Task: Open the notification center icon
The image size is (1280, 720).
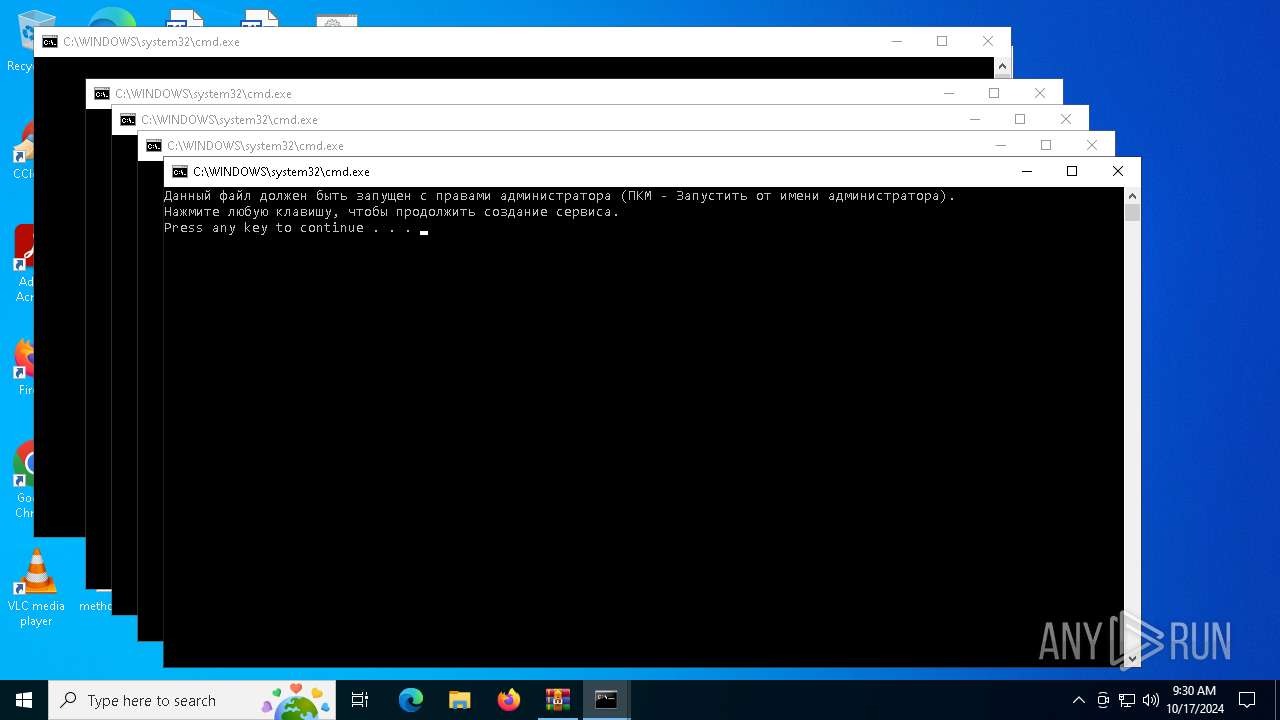Action: click(1247, 700)
